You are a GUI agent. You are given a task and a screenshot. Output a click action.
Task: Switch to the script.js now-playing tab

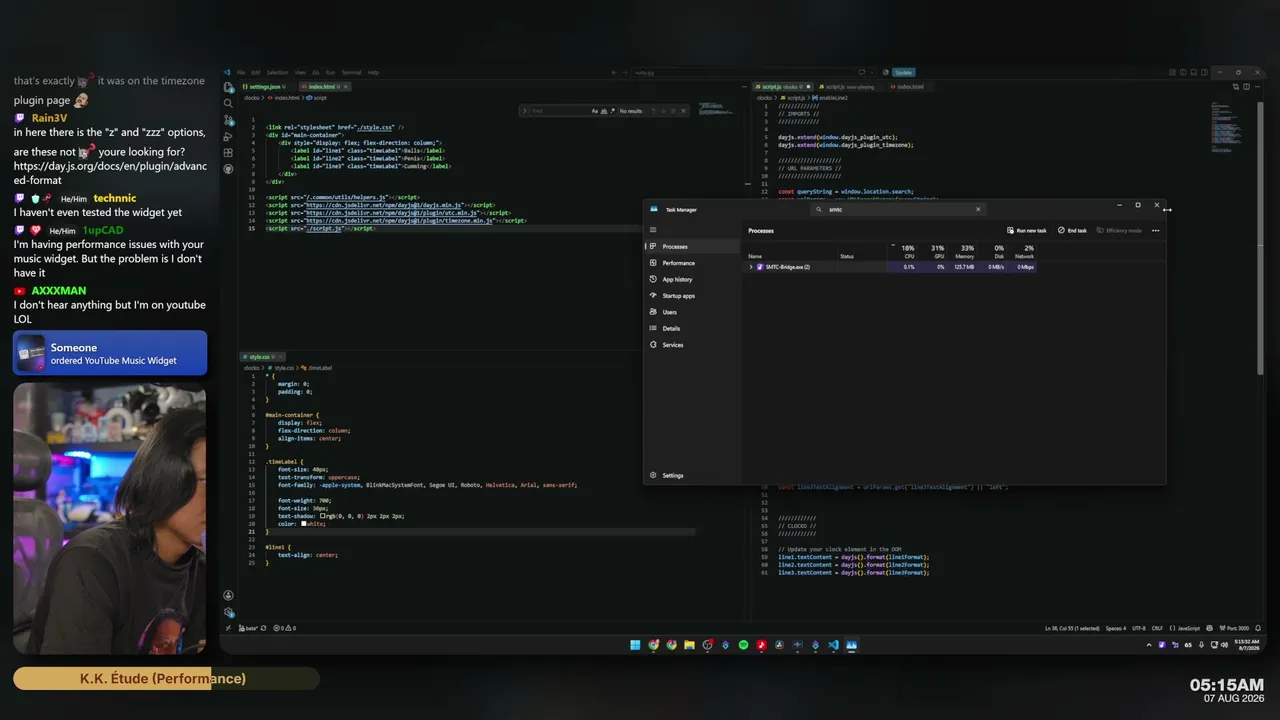coord(849,87)
